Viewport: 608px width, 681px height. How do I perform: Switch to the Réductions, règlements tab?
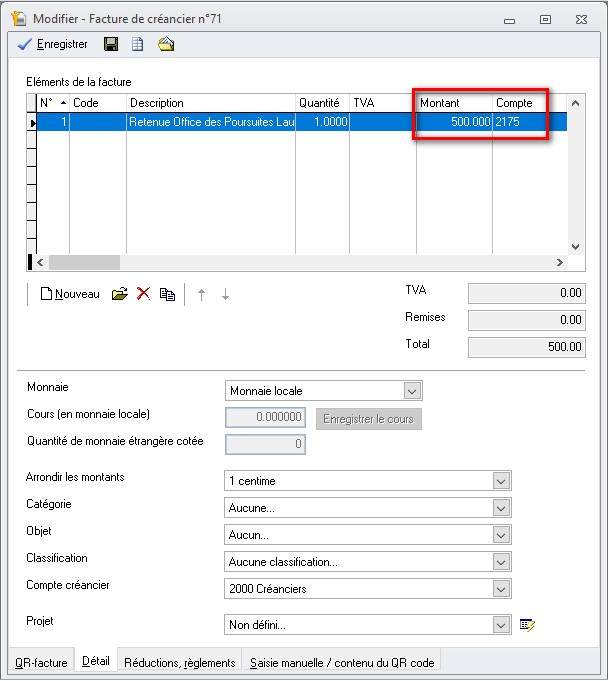point(180,662)
